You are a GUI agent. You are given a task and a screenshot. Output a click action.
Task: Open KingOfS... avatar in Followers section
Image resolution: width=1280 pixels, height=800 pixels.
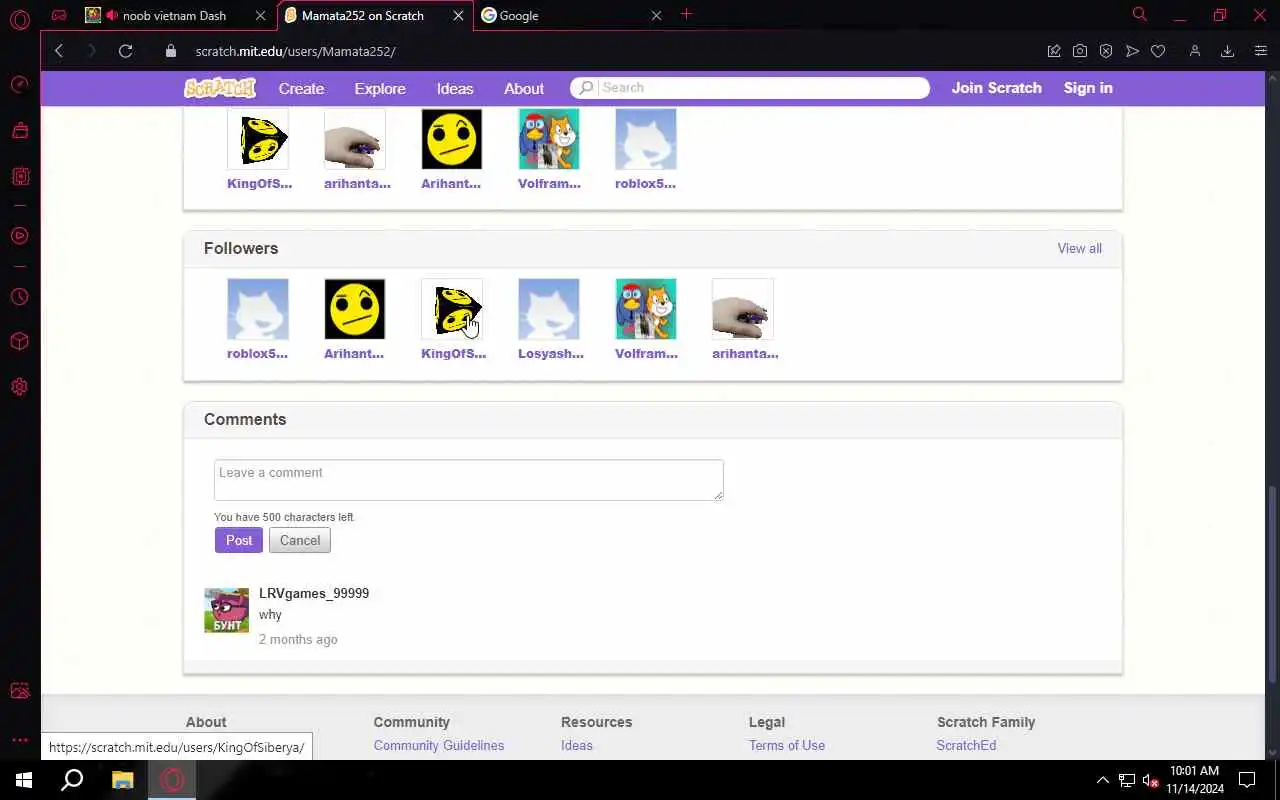[x=452, y=309]
